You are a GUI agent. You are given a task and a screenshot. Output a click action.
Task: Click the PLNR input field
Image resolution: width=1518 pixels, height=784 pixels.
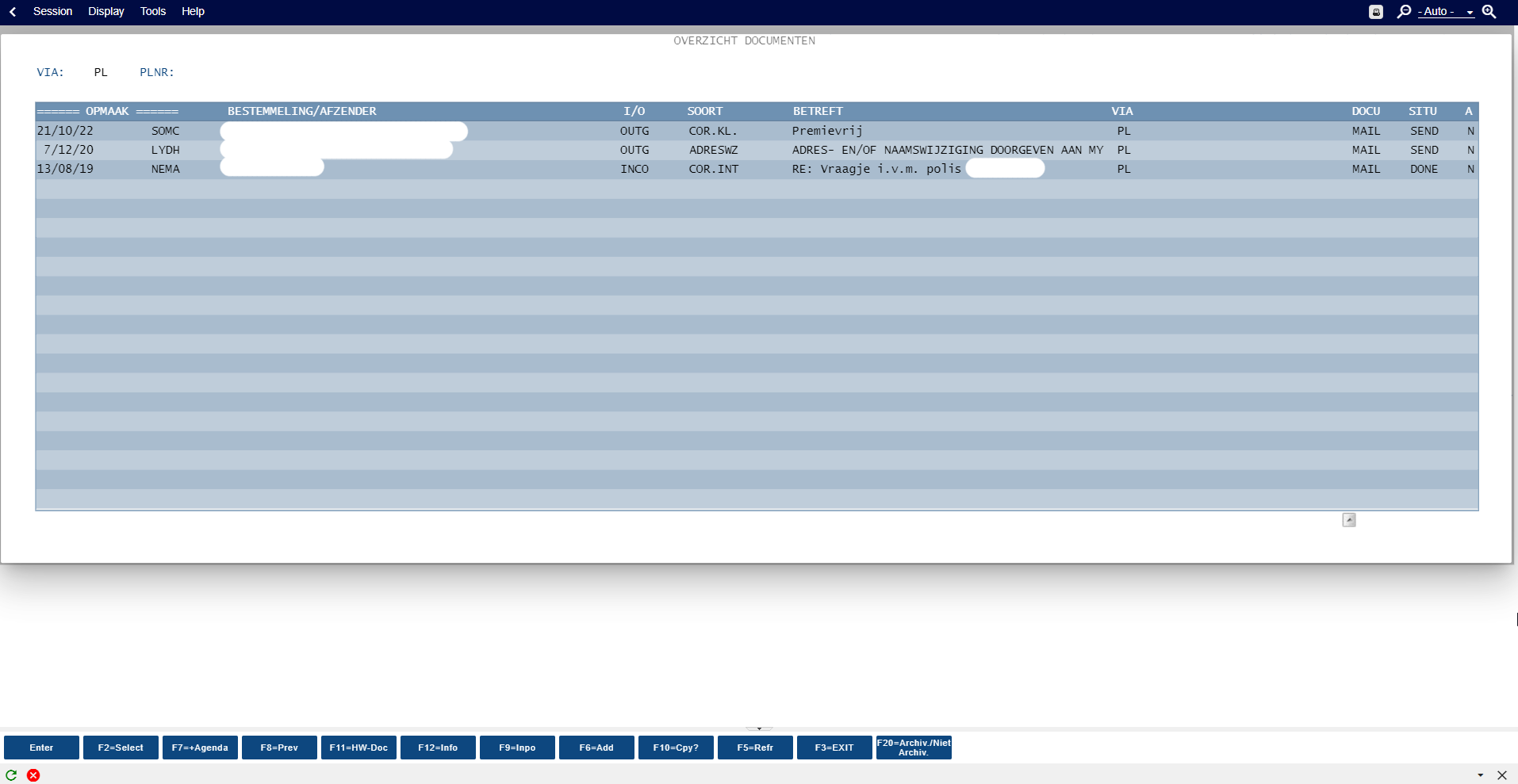(x=206, y=72)
